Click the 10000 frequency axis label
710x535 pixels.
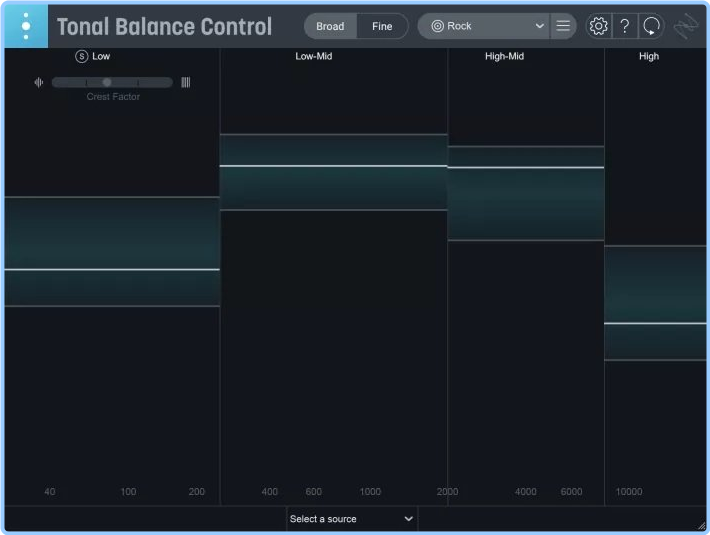[x=628, y=492]
